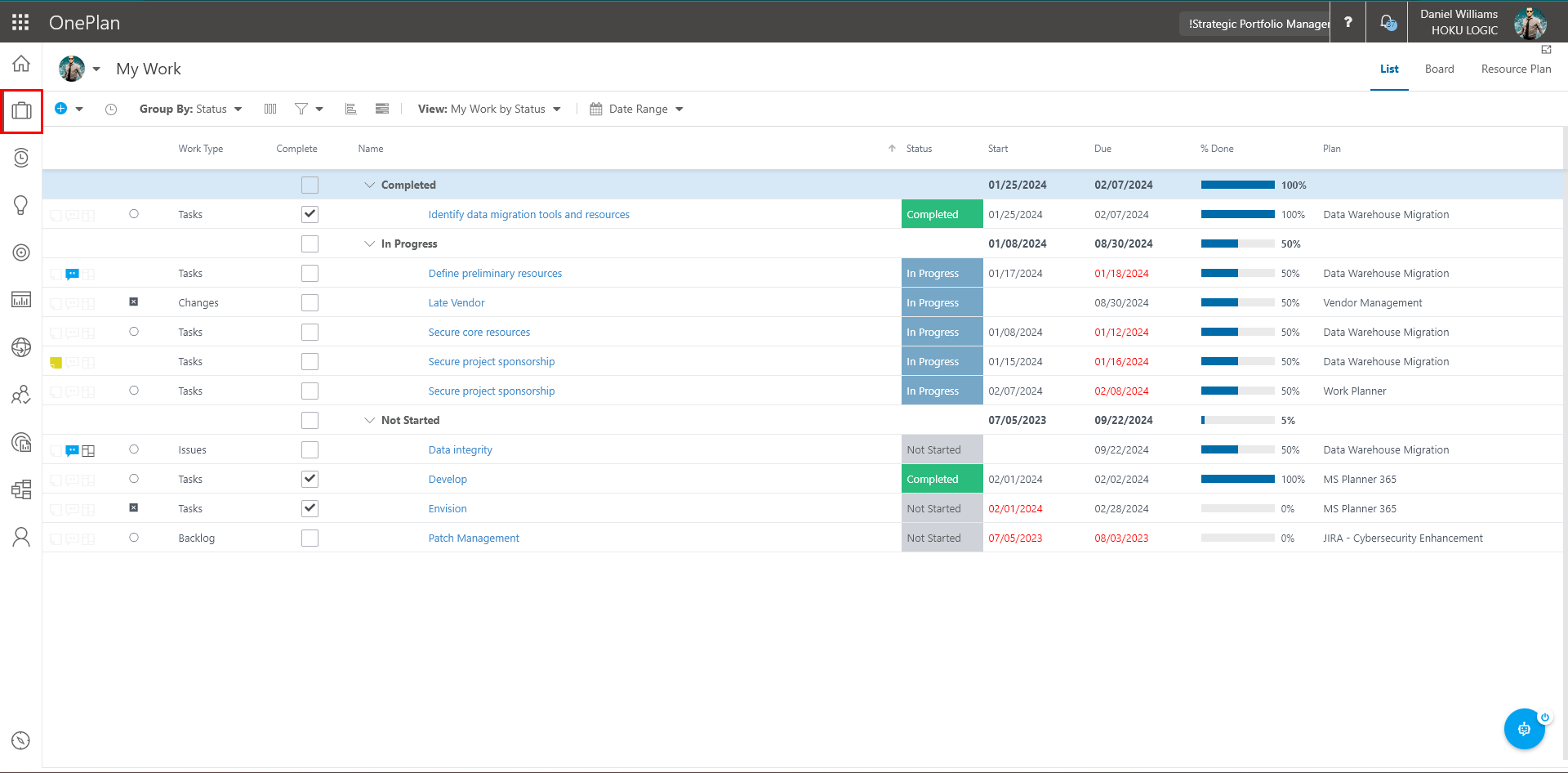Check Complete for Late Vendor

tap(310, 303)
